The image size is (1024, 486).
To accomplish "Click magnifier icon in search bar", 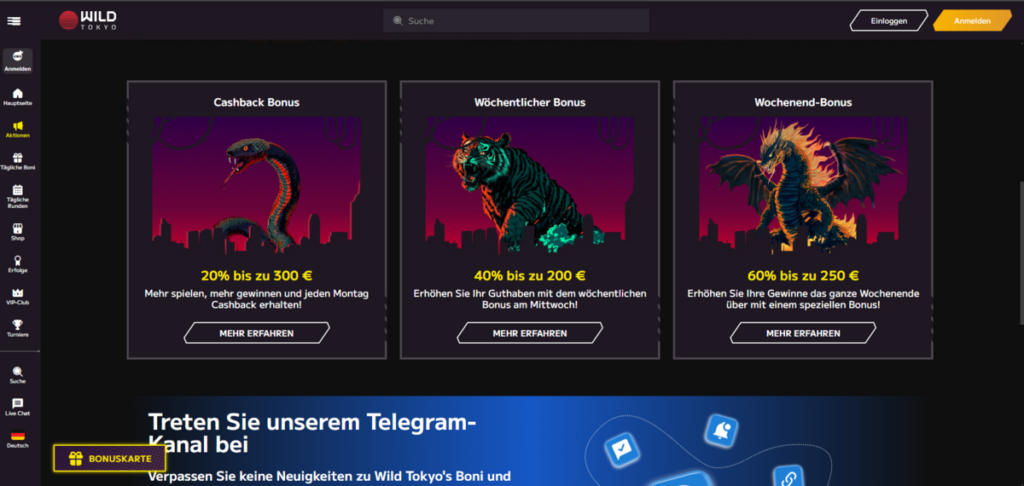I will 398,21.
